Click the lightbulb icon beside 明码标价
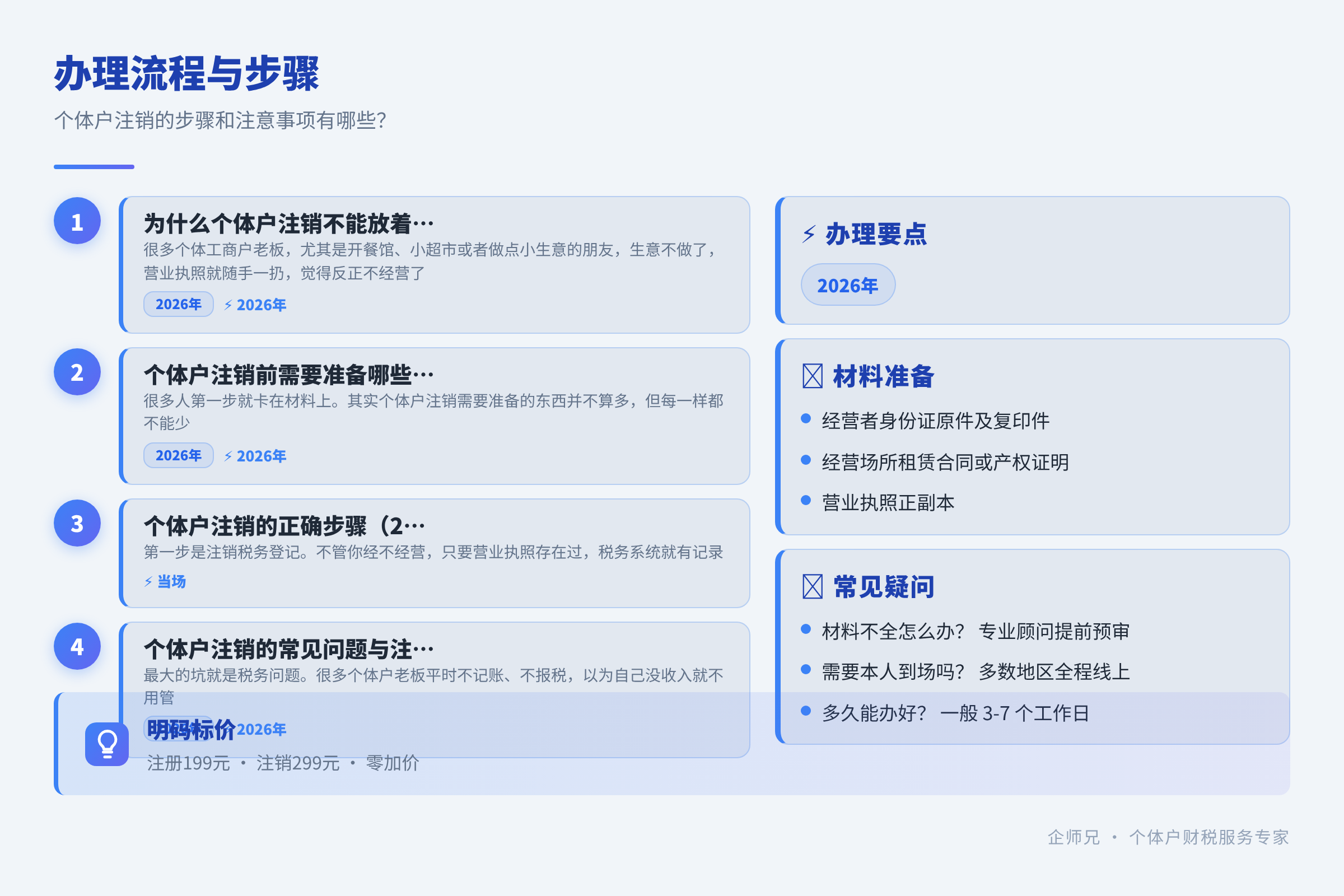1344x896 pixels. click(107, 744)
